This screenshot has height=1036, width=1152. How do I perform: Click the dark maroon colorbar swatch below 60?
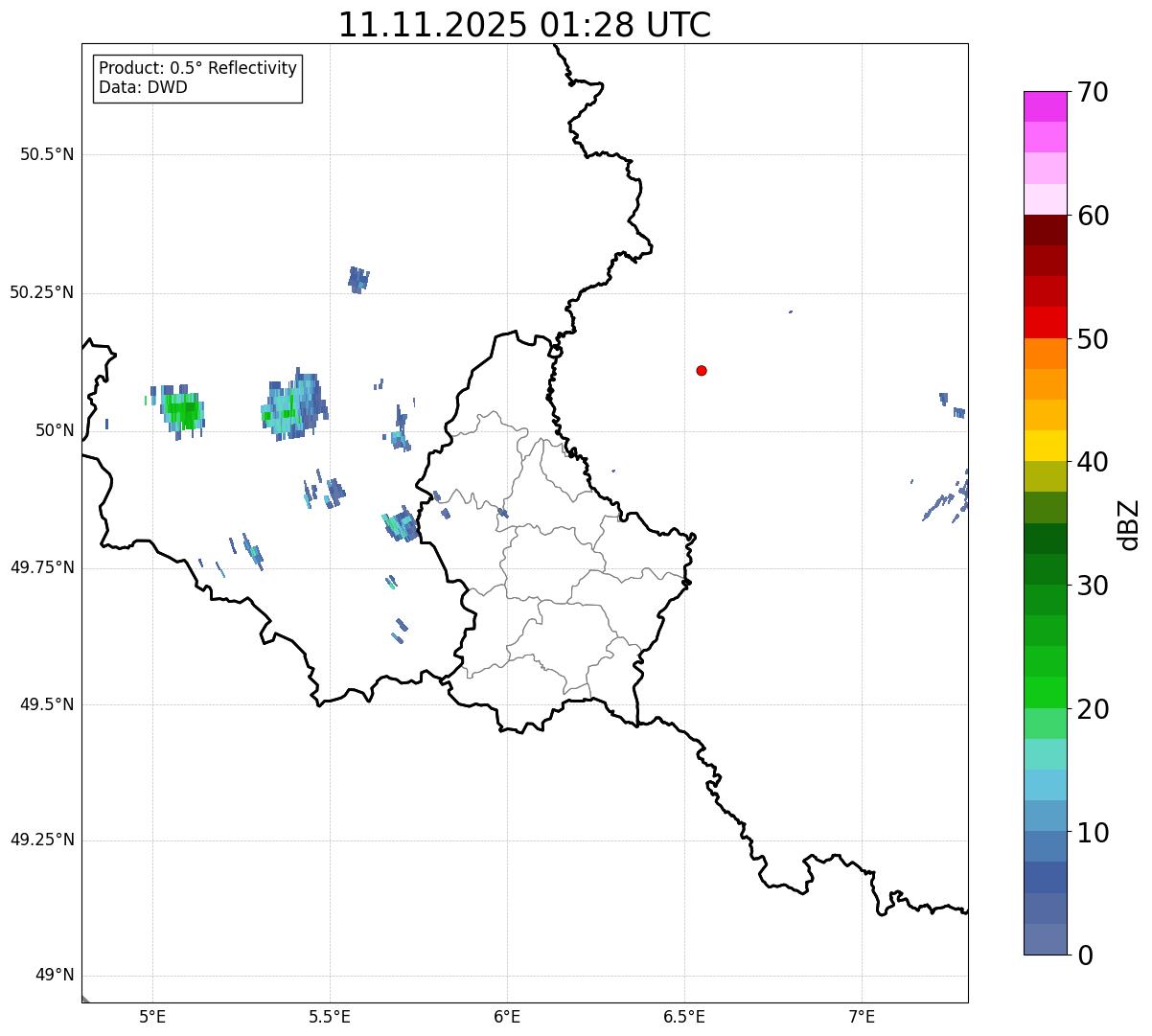coord(1045,230)
